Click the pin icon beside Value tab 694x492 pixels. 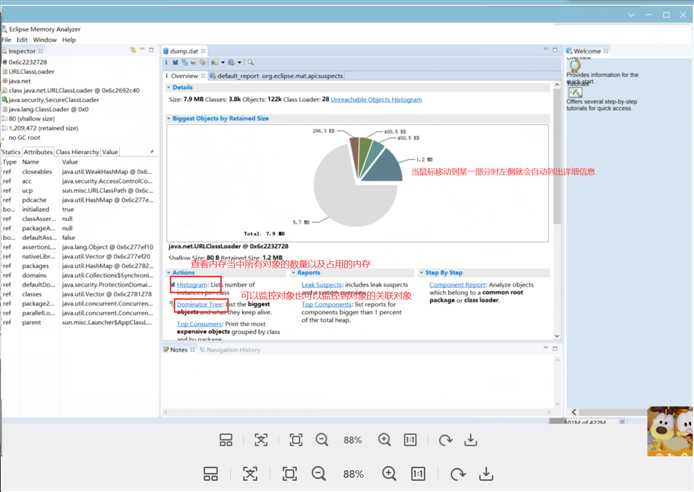point(152,151)
